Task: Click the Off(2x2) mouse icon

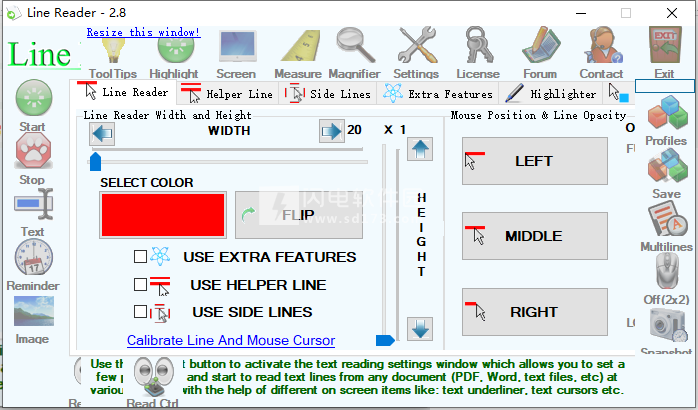Action: pos(668,272)
